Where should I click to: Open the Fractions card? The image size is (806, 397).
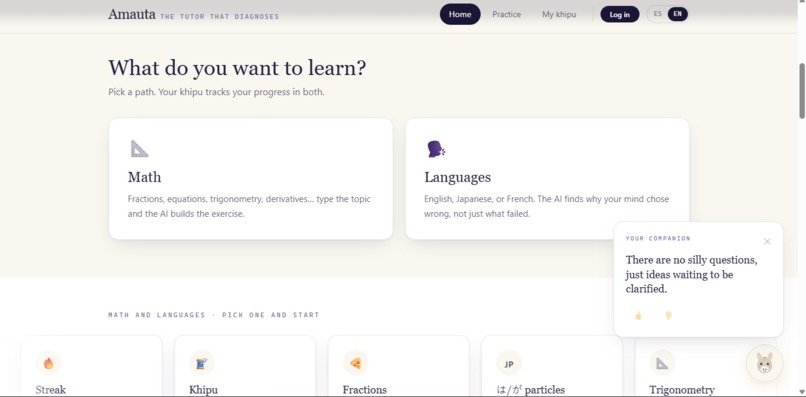398,366
